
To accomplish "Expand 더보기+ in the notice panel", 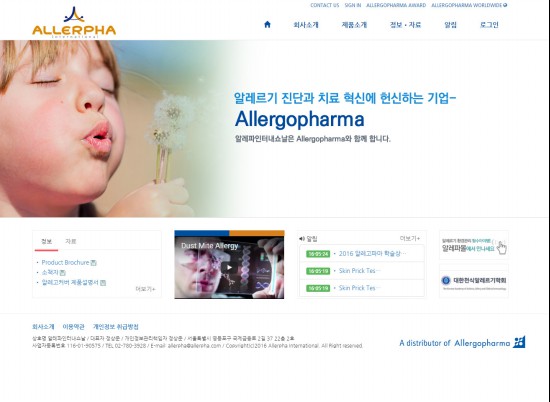I will click(x=410, y=239).
